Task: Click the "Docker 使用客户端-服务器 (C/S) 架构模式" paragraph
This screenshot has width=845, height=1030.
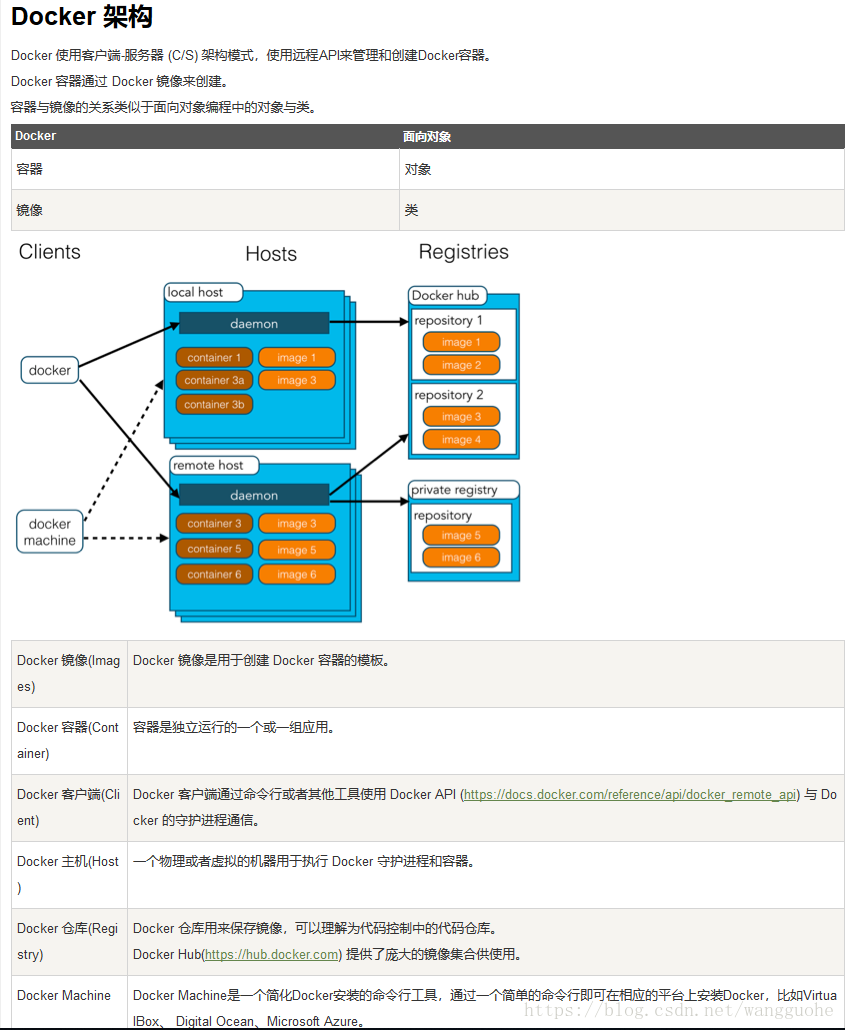Action: tap(252, 55)
